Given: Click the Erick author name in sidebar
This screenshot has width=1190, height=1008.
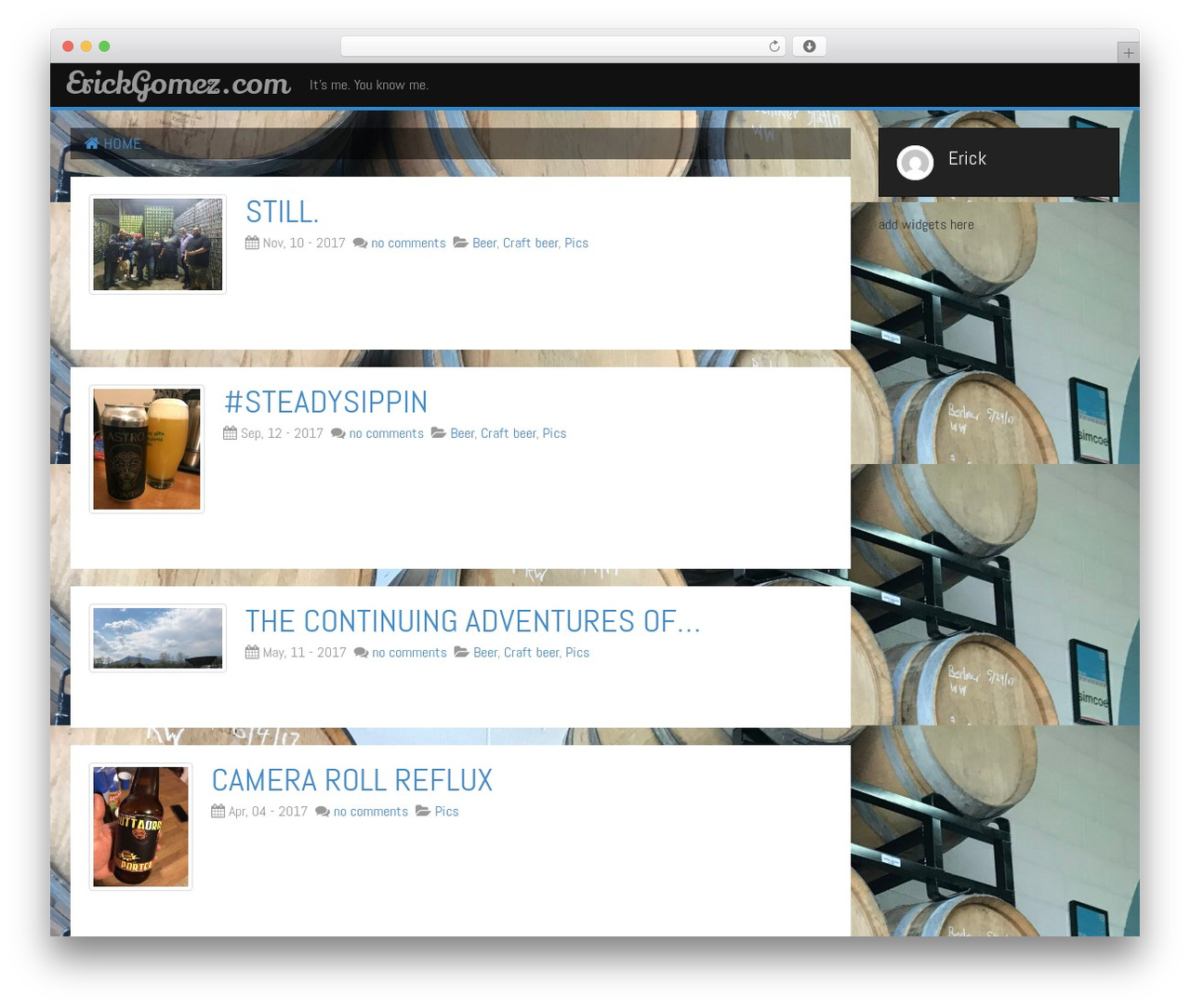Looking at the screenshot, I should pos(967,159).
